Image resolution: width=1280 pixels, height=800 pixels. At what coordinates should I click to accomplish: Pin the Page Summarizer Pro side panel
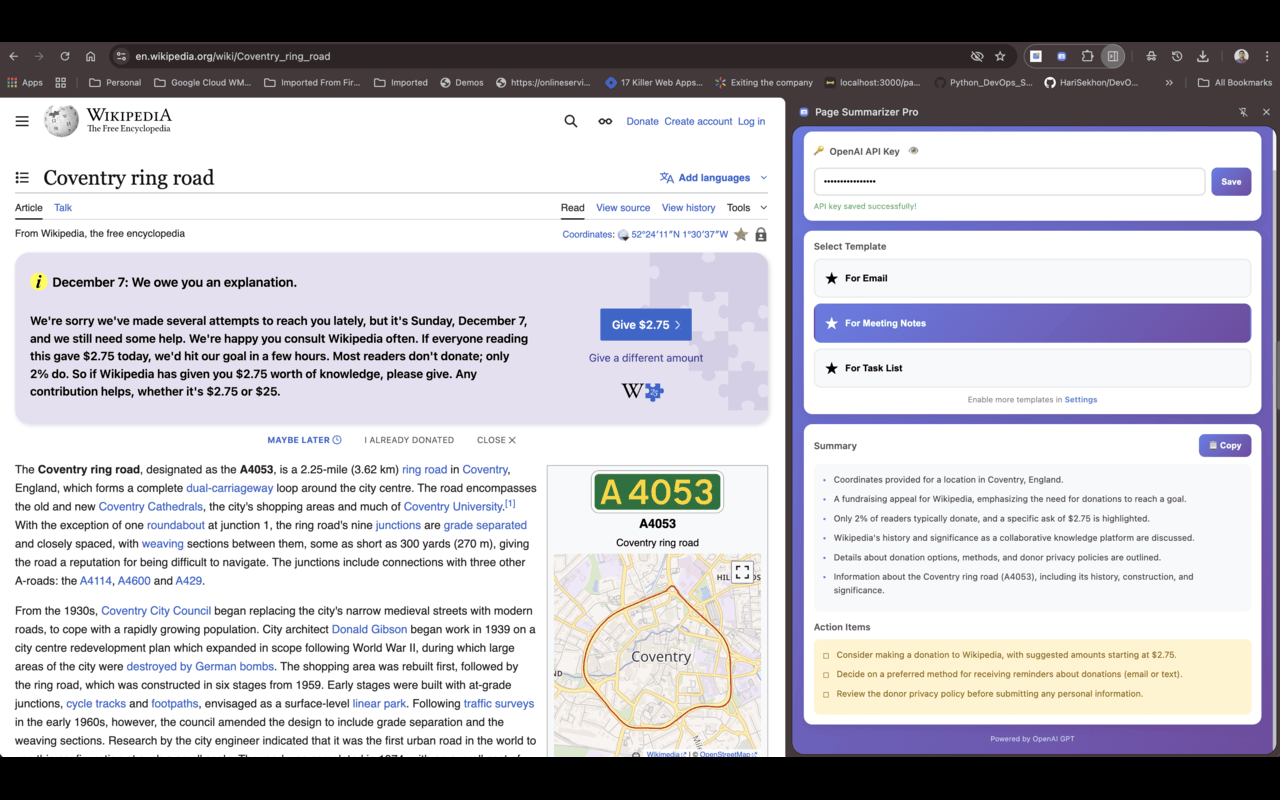click(x=1243, y=112)
